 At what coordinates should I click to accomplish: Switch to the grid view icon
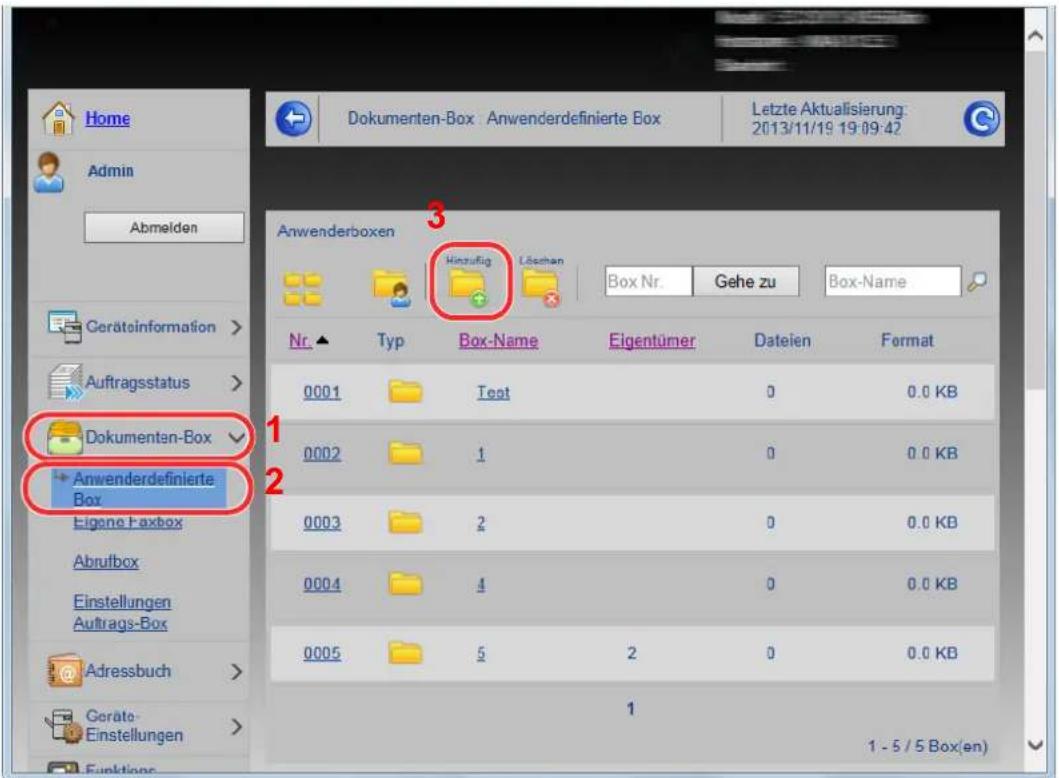click(302, 289)
